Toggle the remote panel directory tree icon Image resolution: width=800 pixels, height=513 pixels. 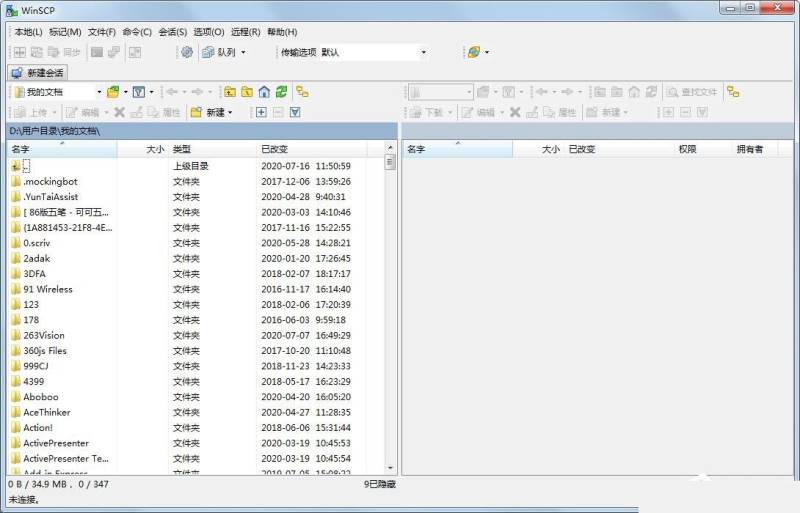[733, 92]
